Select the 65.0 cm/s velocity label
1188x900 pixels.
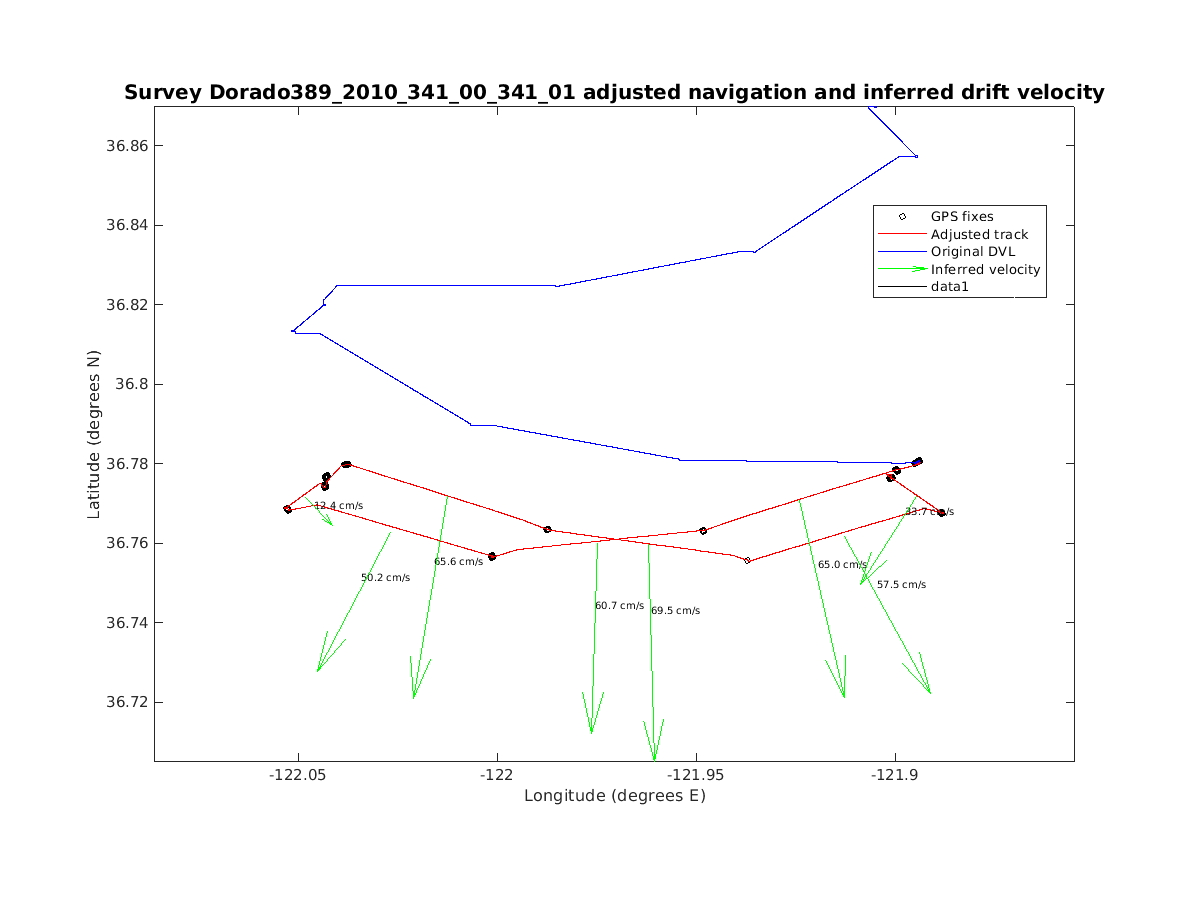[x=842, y=565]
